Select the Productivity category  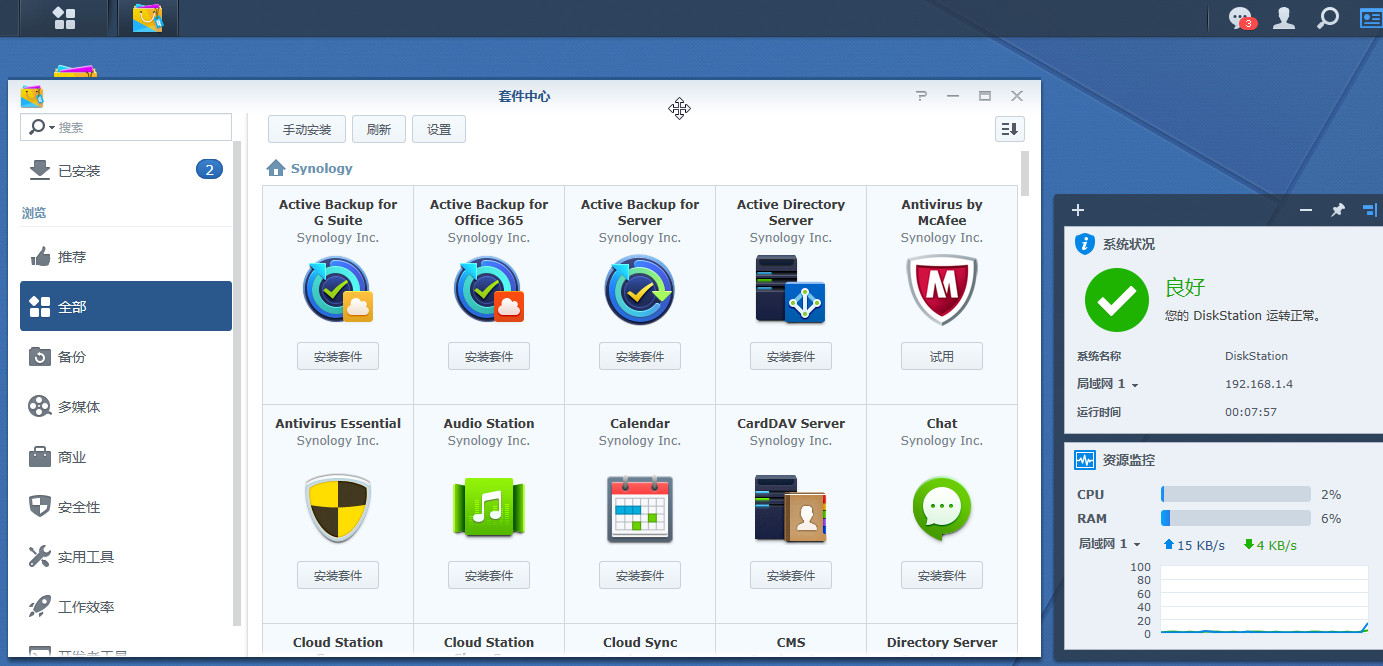(x=126, y=606)
